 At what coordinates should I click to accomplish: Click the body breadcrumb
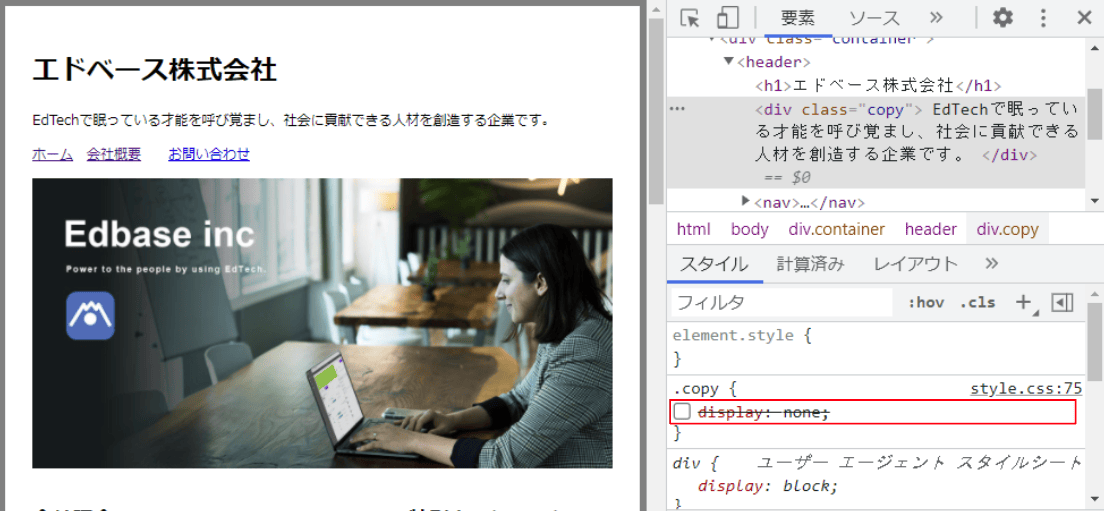point(750,229)
